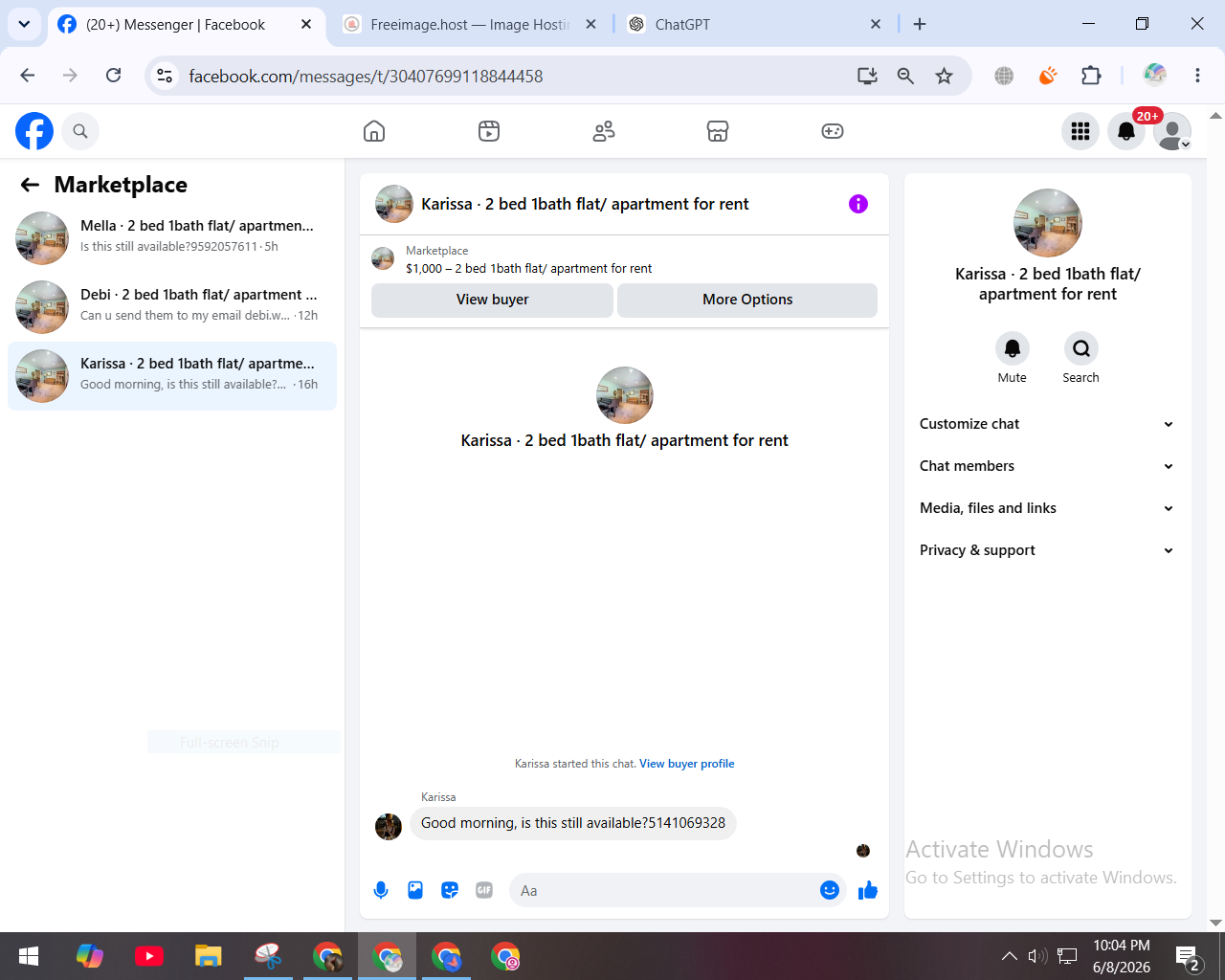Screen dimensions: 1225x980
Task: Expand Media, files and links section
Action: pos(1047,508)
